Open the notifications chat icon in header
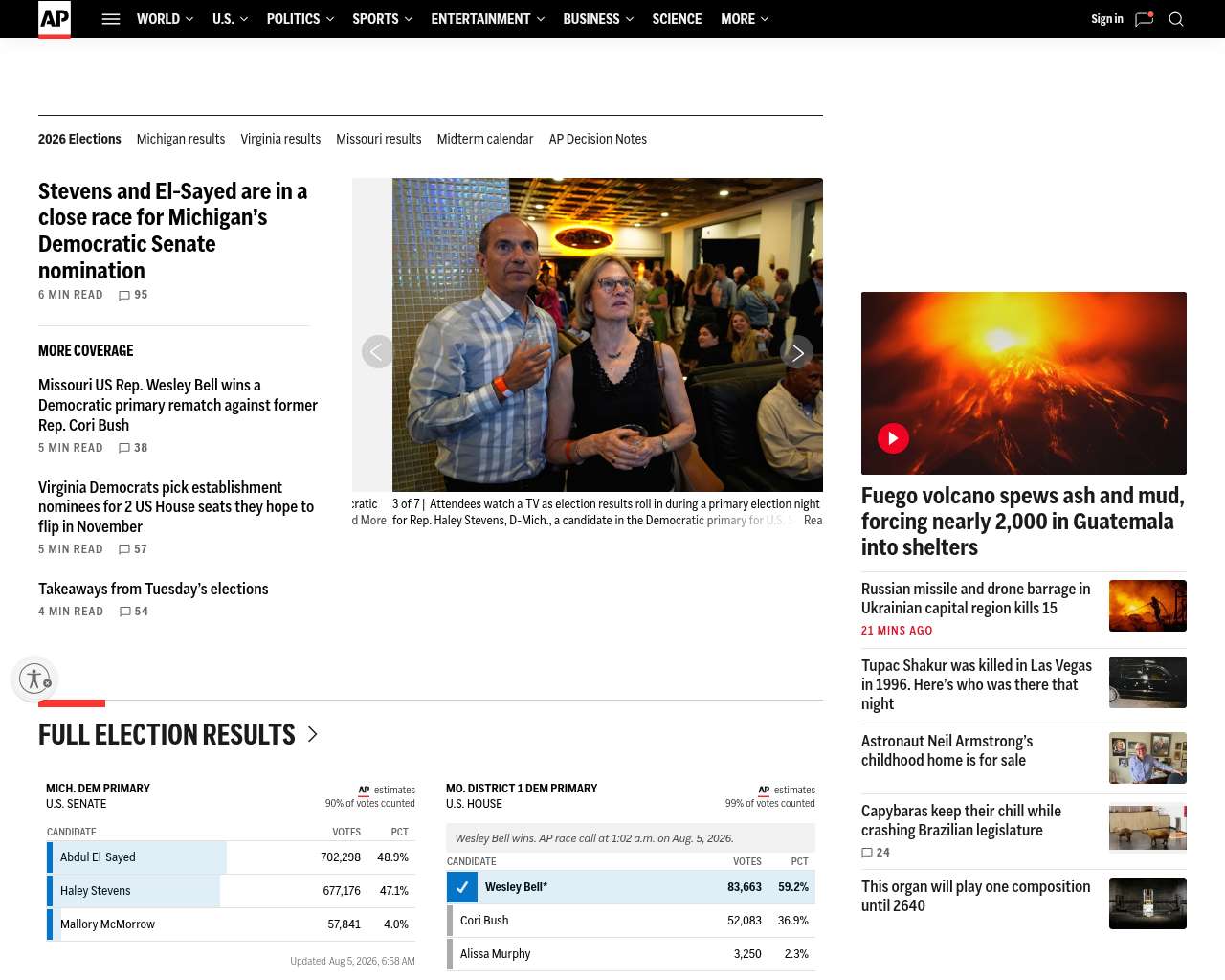Image resolution: width=1225 pixels, height=980 pixels. click(x=1144, y=19)
